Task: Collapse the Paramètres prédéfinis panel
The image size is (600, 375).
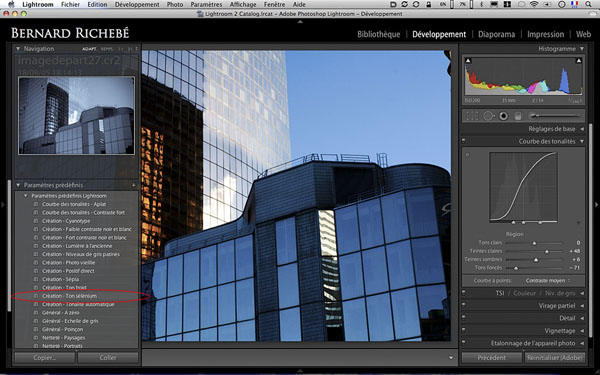Action: point(18,185)
